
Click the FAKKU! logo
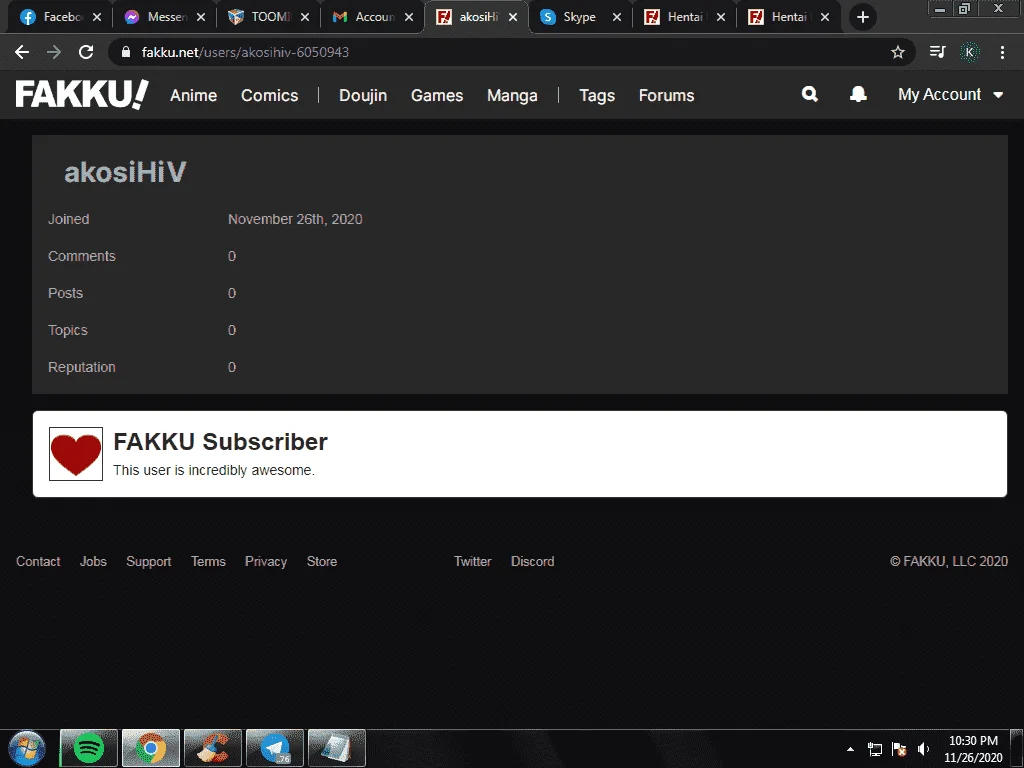tap(82, 95)
